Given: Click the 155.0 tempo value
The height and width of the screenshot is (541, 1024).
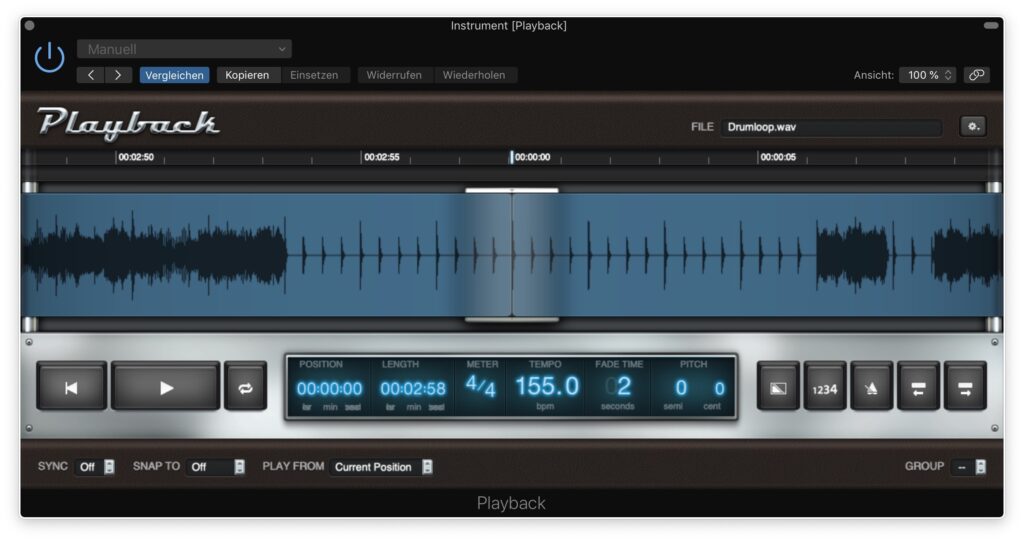Looking at the screenshot, I should [x=547, y=386].
